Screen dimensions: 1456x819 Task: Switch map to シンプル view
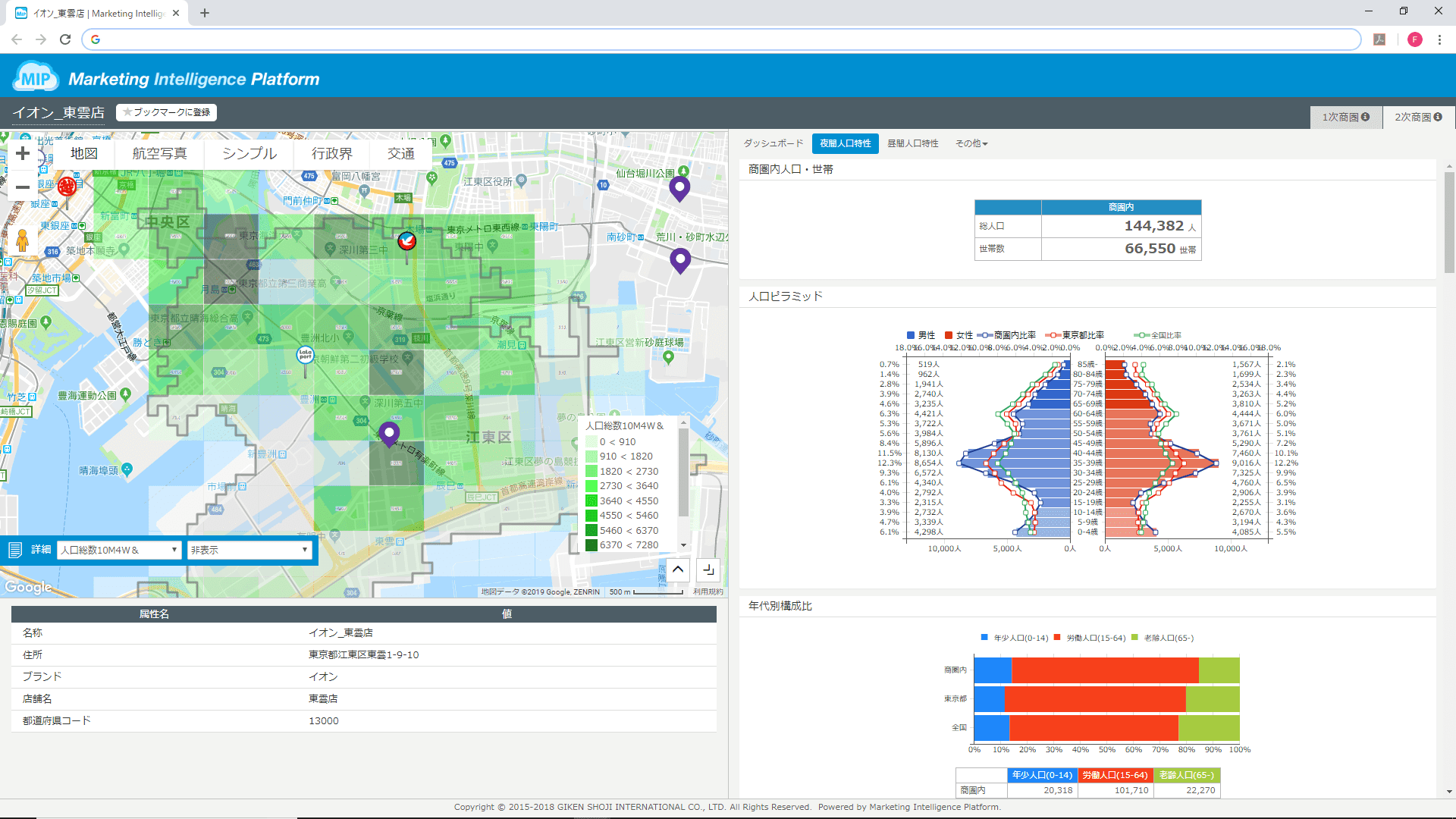pos(249,154)
